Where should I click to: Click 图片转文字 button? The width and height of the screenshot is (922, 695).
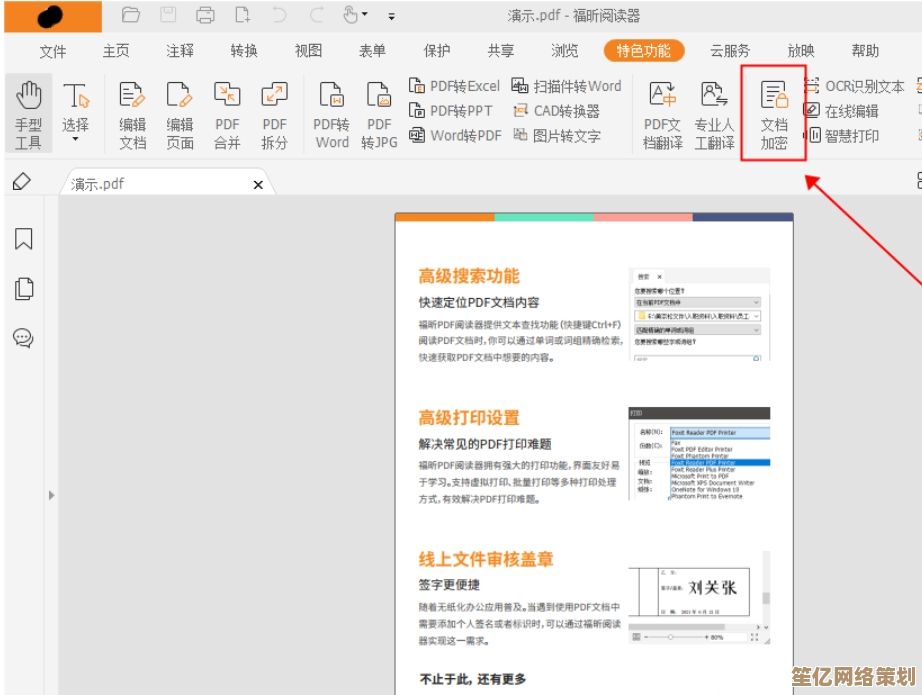(557, 135)
